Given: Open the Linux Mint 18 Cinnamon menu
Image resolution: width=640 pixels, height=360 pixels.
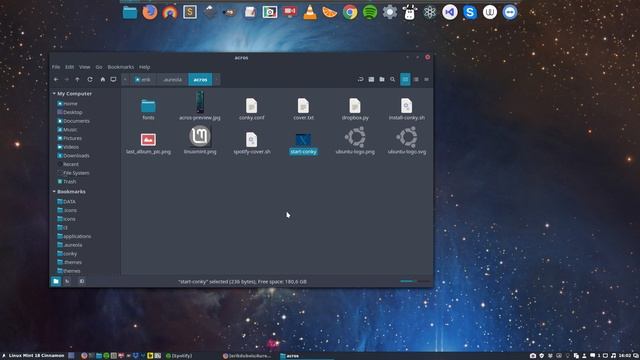Looking at the screenshot, I should (33, 356).
